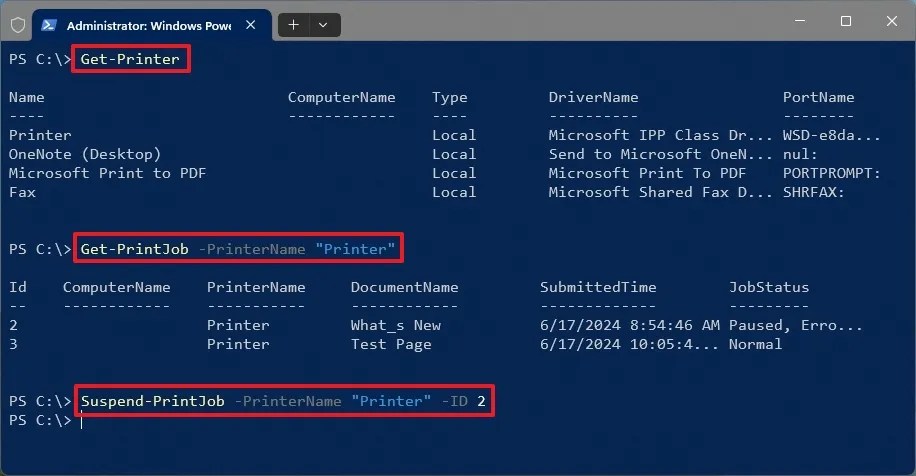This screenshot has width=916, height=476.
Task: Click the "nul:" port name
Action: pyautogui.click(x=800, y=154)
